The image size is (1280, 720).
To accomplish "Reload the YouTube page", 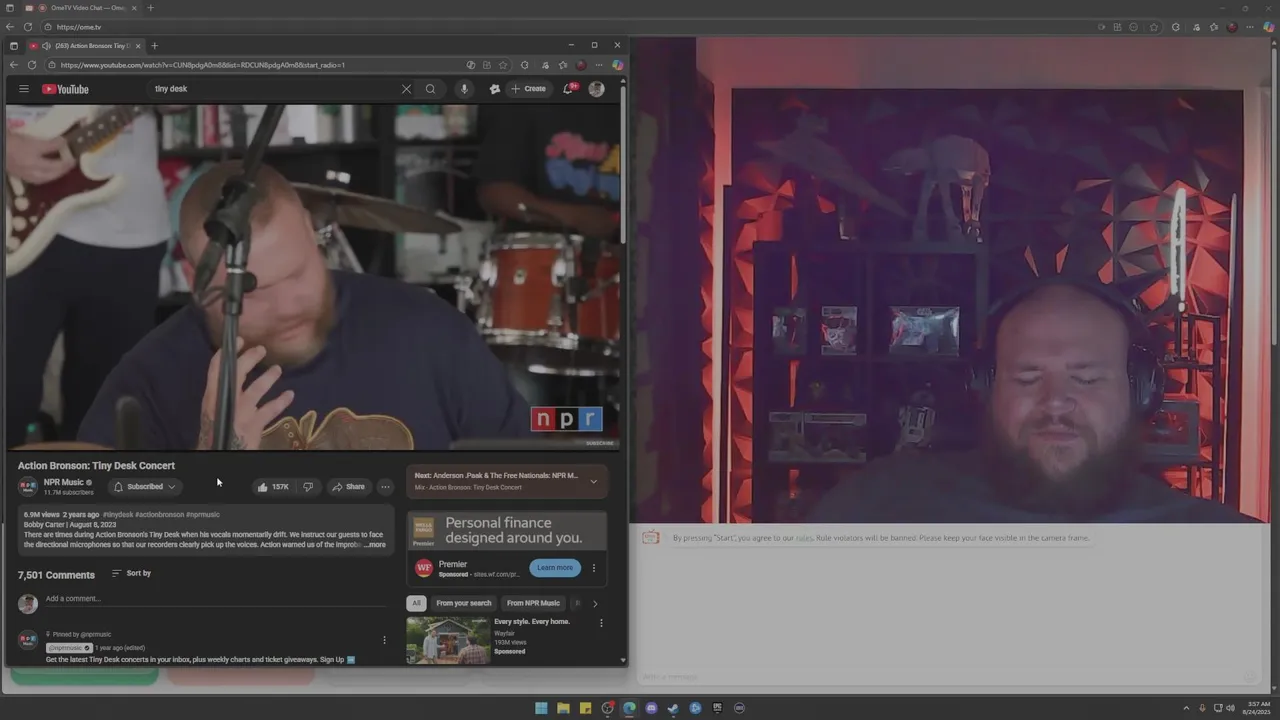I will [x=32, y=65].
